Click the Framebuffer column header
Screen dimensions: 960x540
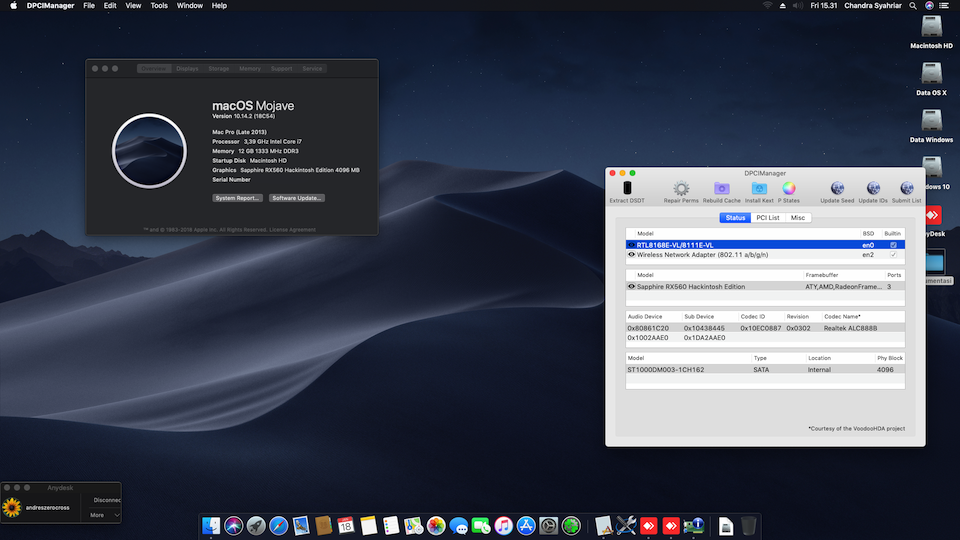(822, 275)
